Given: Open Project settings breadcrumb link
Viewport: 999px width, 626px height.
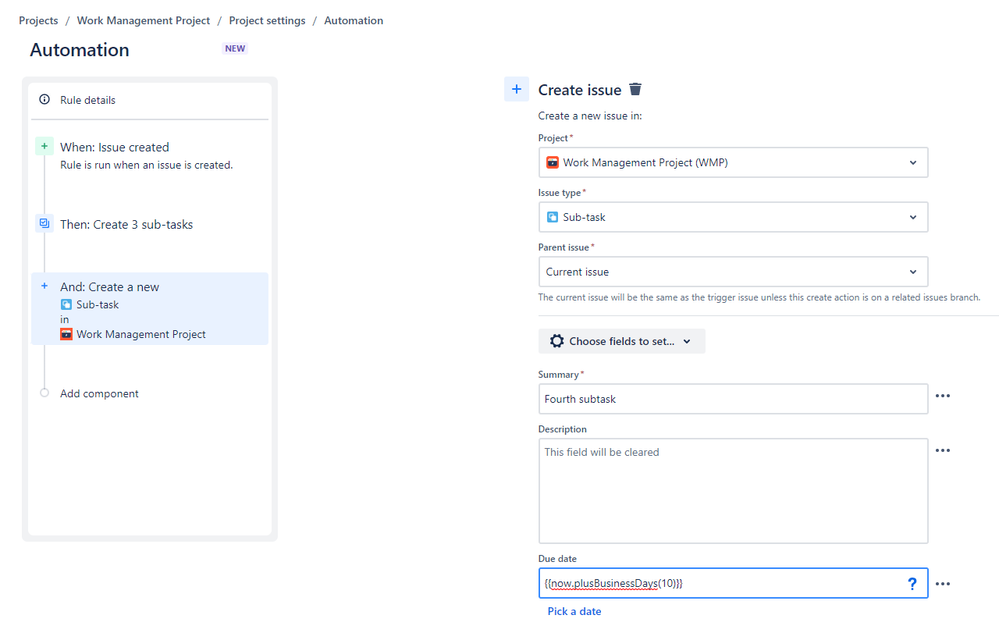Looking at the screenshot, I should (267, 20).
